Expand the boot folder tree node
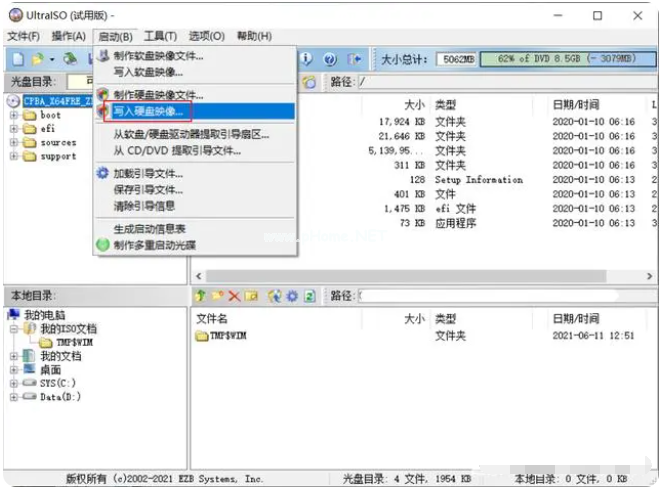 (x=14, y=115)
